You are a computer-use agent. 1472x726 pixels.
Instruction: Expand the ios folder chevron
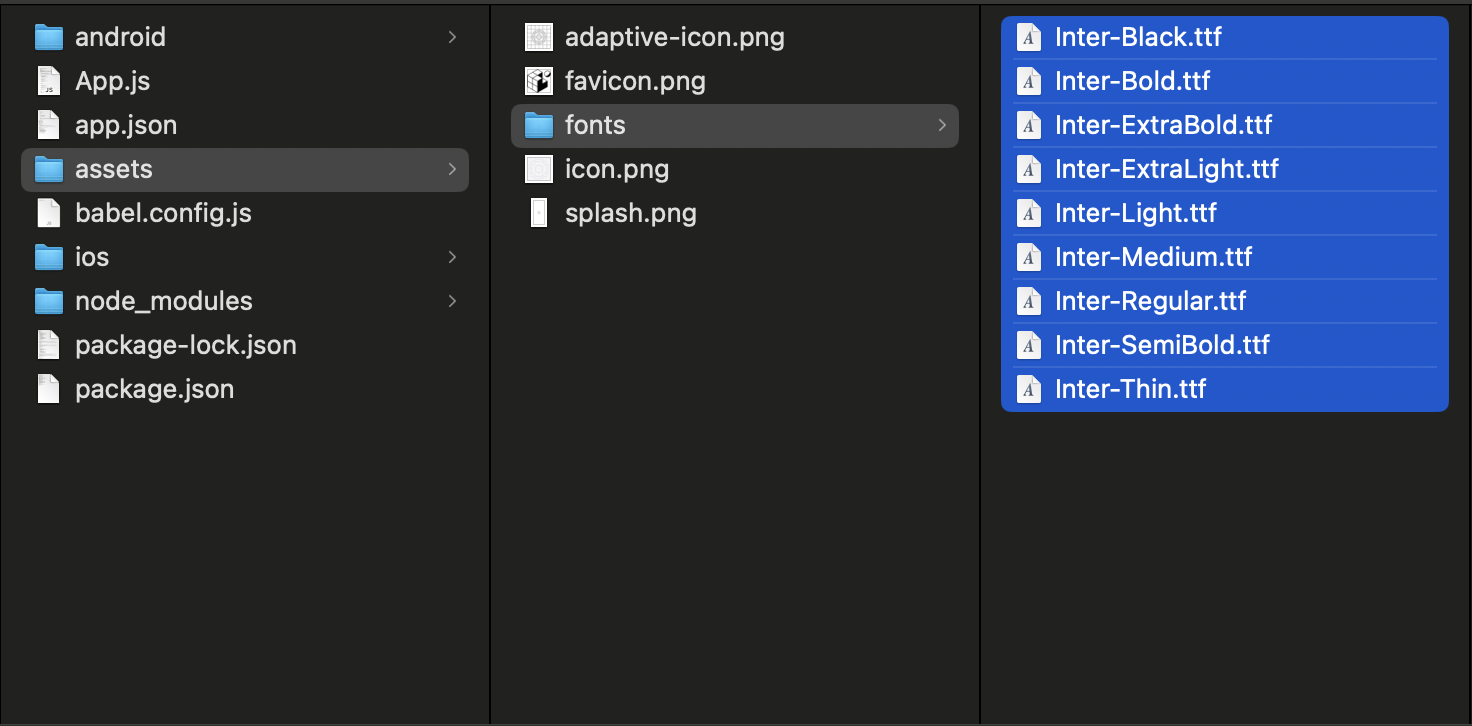(452, 257)
